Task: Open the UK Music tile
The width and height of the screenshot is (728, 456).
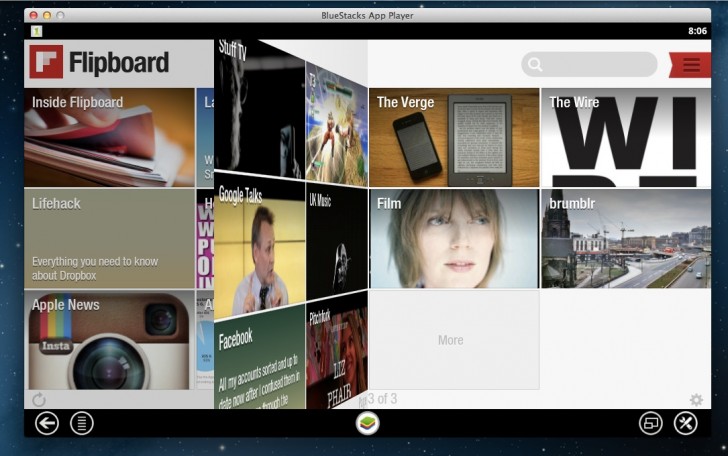Action: pos(337,241)
